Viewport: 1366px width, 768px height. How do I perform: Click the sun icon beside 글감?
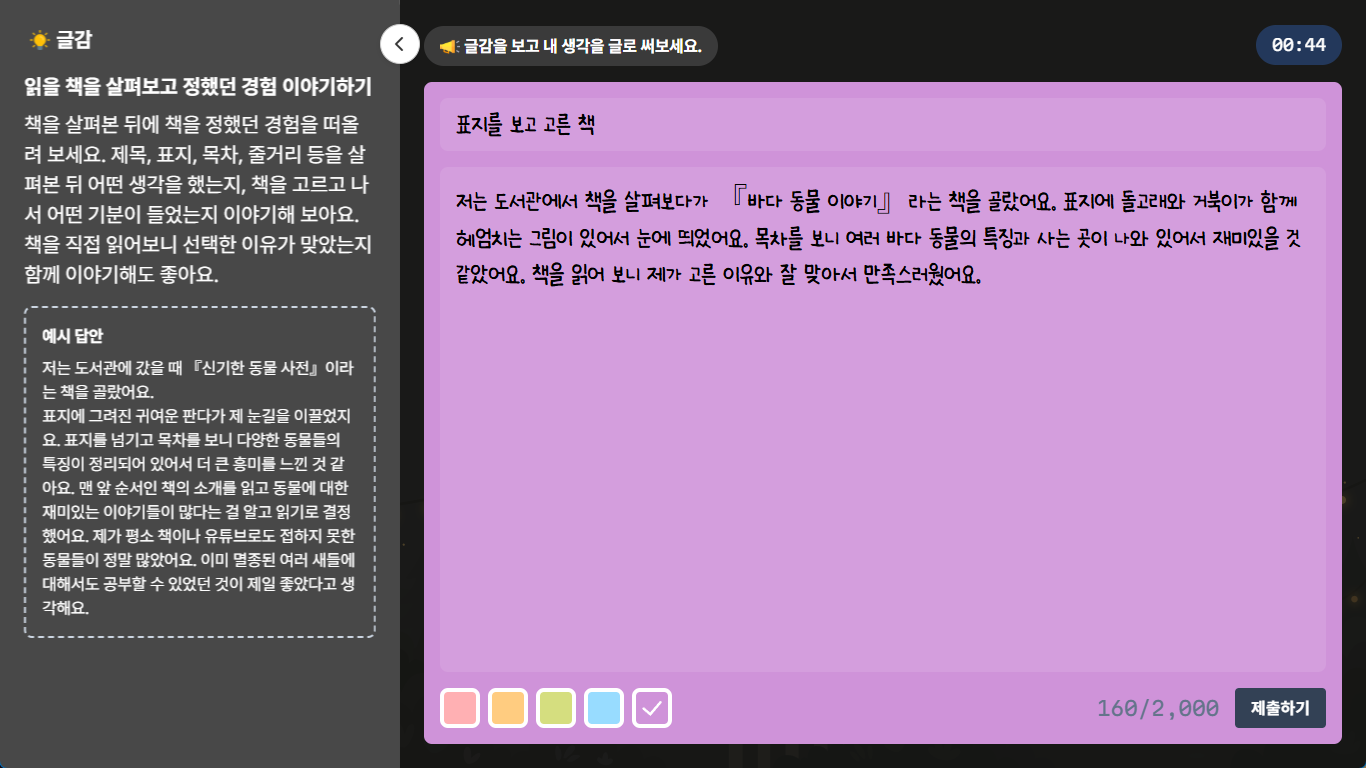pos(40,41)
